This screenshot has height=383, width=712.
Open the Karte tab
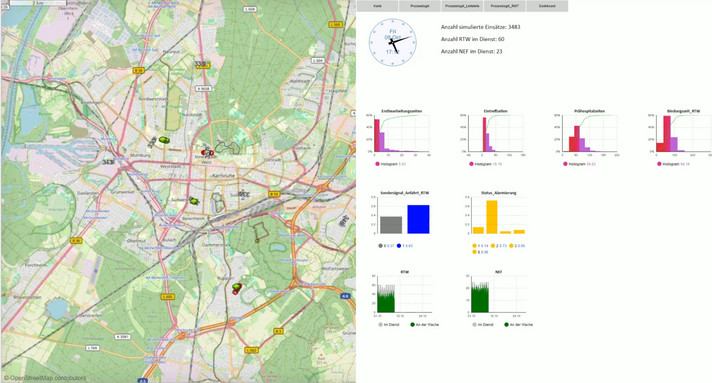point(377,6)
